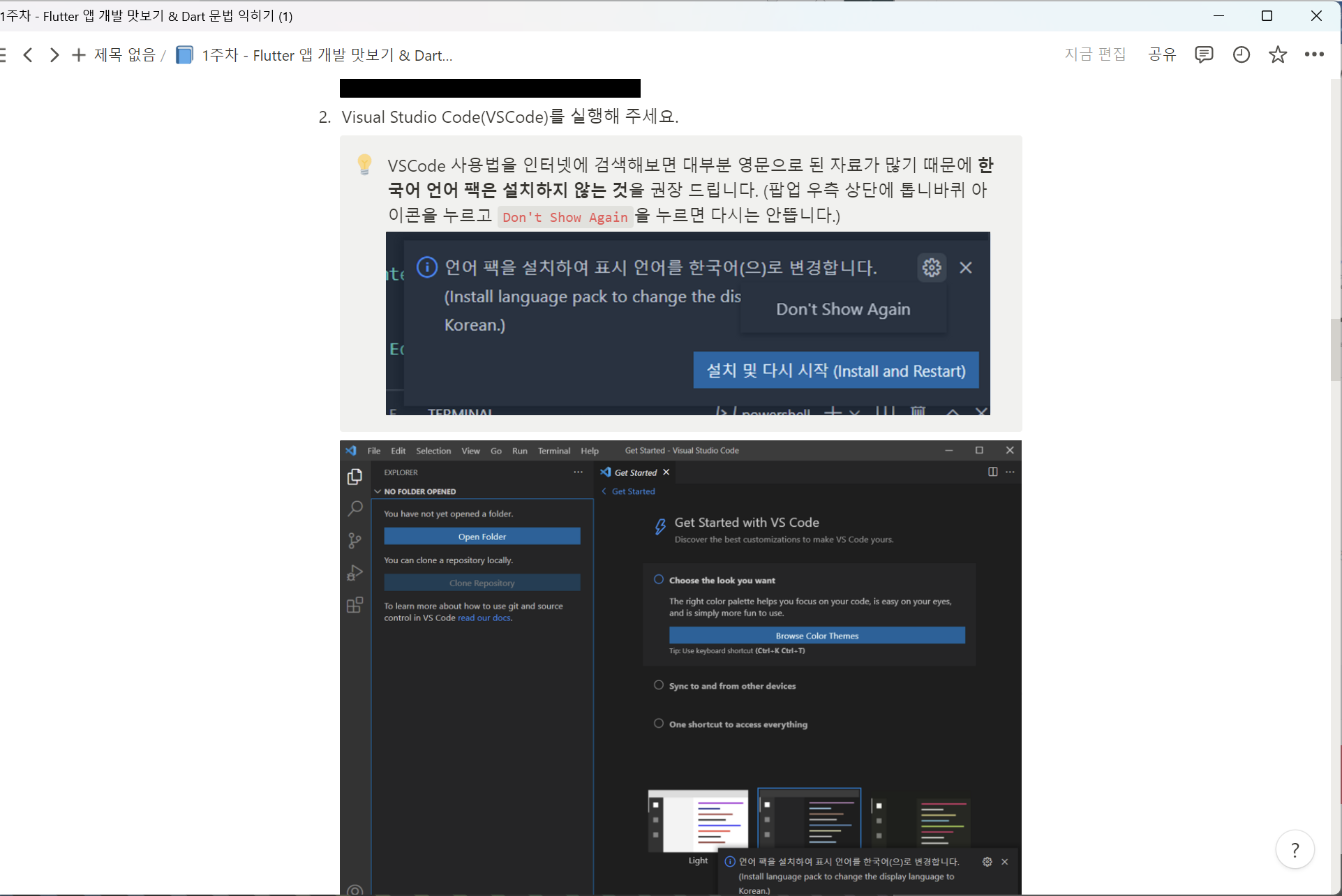
Task: Choose Don't Show Again in the popup image
Action: [x=843, y=308]
